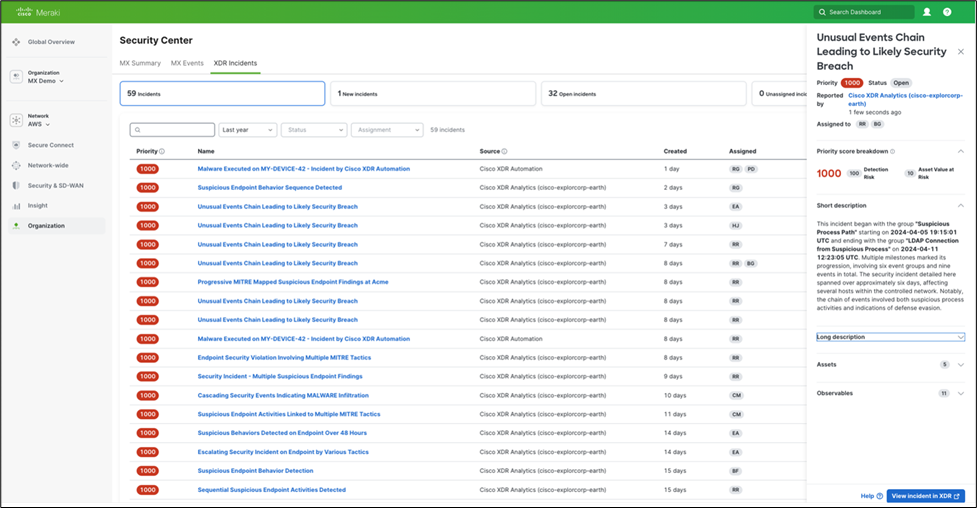
Task: Click the Insight chart icon
Action: click(x=16, y=206)
